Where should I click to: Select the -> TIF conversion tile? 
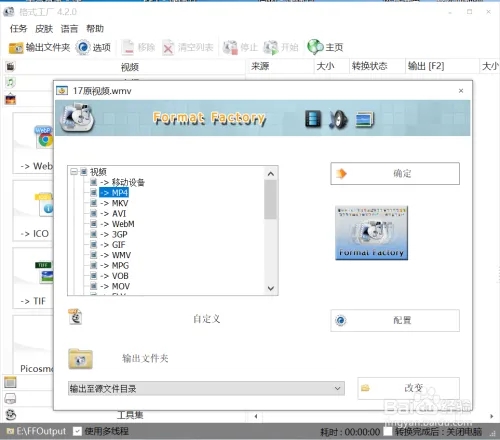point(33,278)
